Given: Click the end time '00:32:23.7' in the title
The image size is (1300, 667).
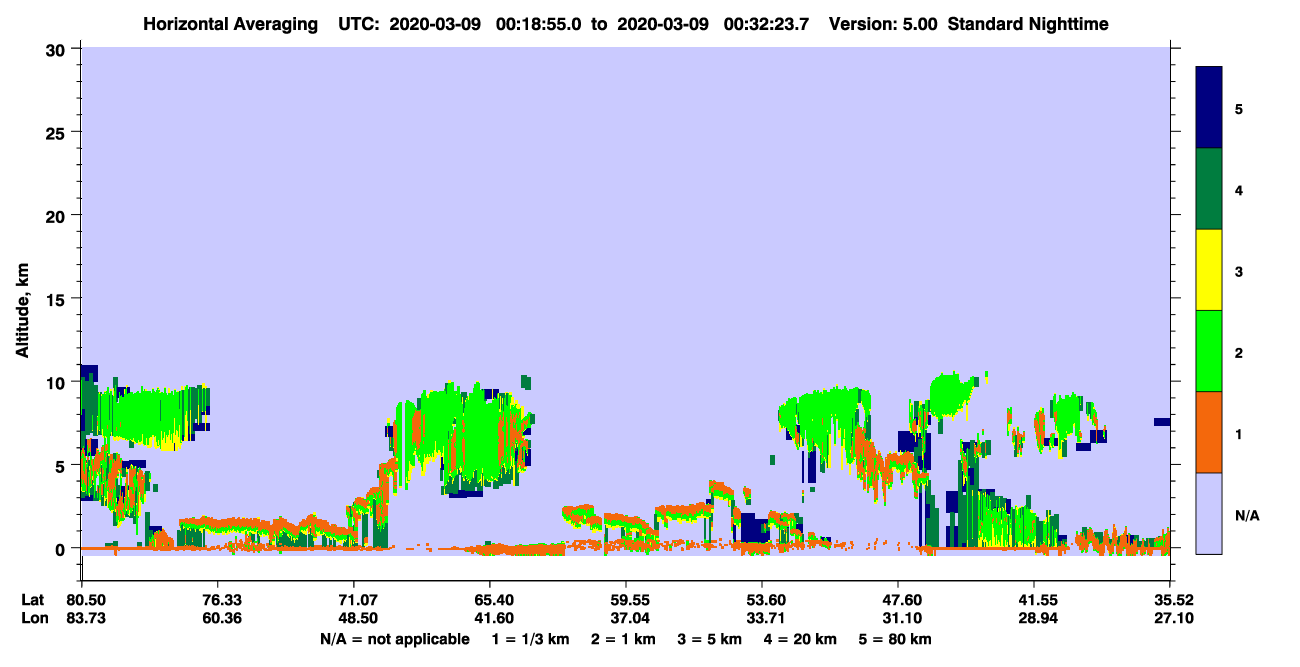Looking at the screenshot, I should [x=765, y=24].
